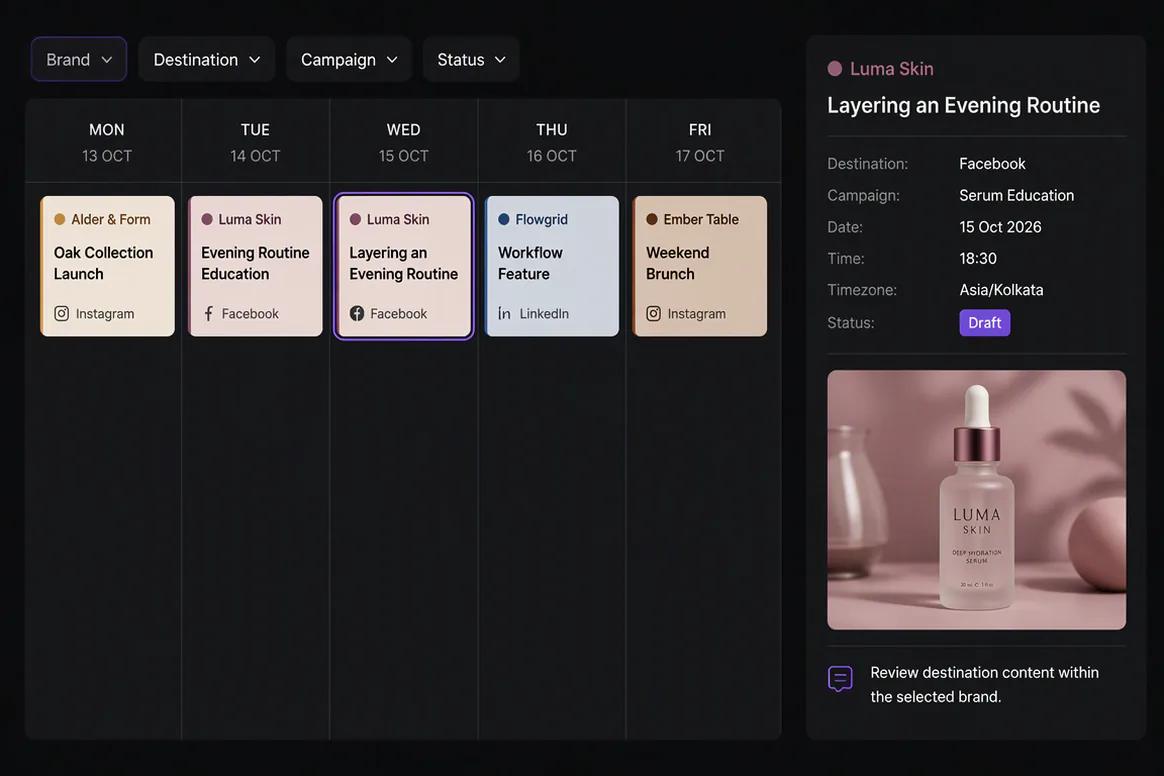Click the Instagram icon on Weekend Brunch card
The width and height of the screenshot is (1164, 776).
pyautogui.click(x=653, y=313)
